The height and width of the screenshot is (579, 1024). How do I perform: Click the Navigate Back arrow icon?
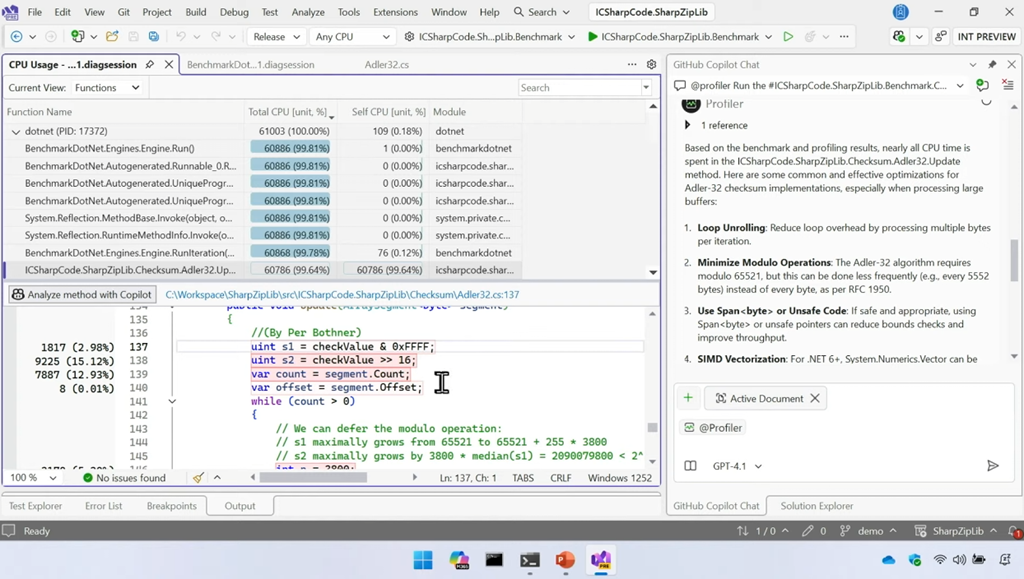coord(17,37)
